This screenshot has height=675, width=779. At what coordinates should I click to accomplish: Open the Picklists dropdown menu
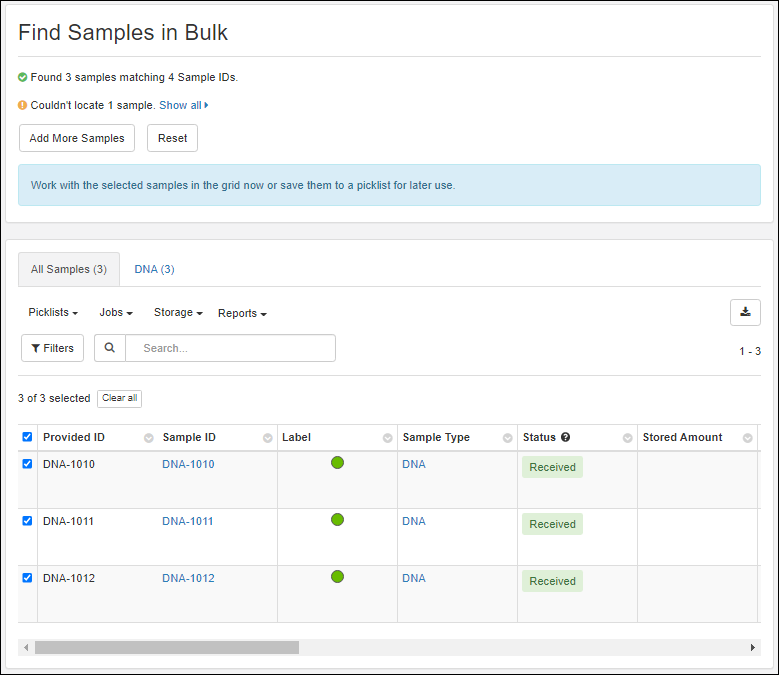pos(53,313)
